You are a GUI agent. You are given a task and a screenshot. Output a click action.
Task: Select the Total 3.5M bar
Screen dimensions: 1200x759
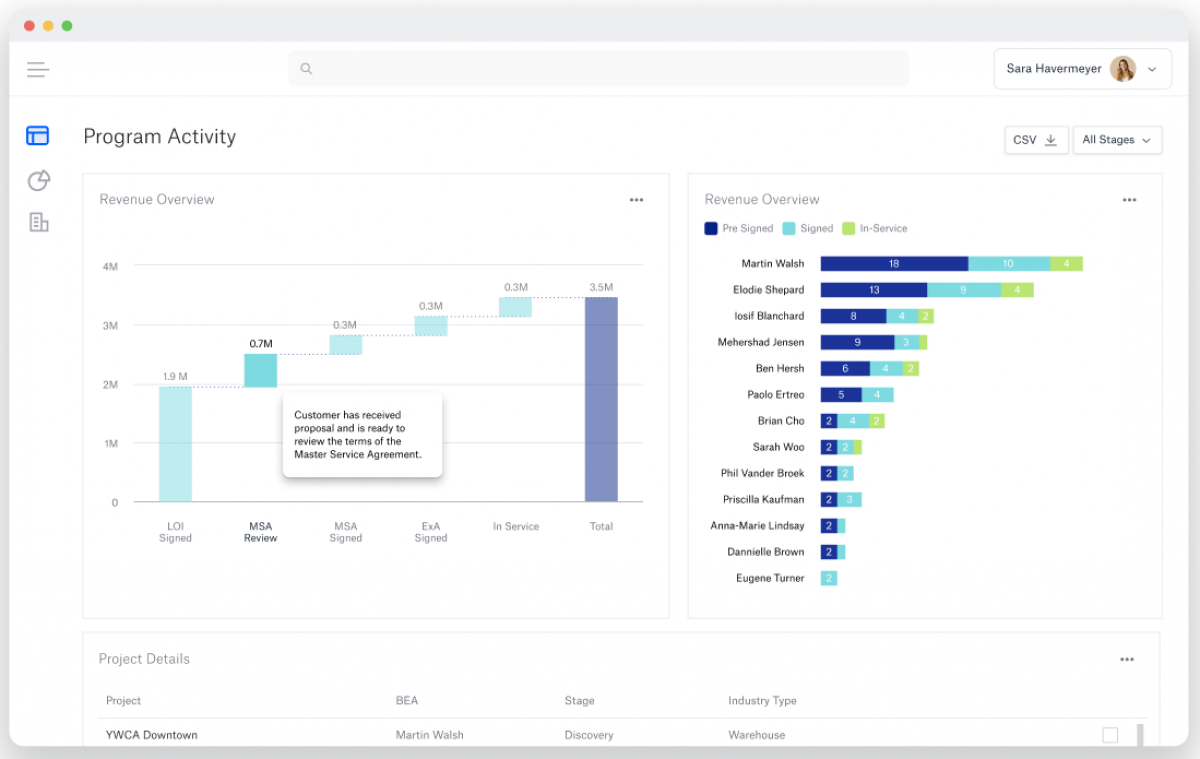click(601, 399)
